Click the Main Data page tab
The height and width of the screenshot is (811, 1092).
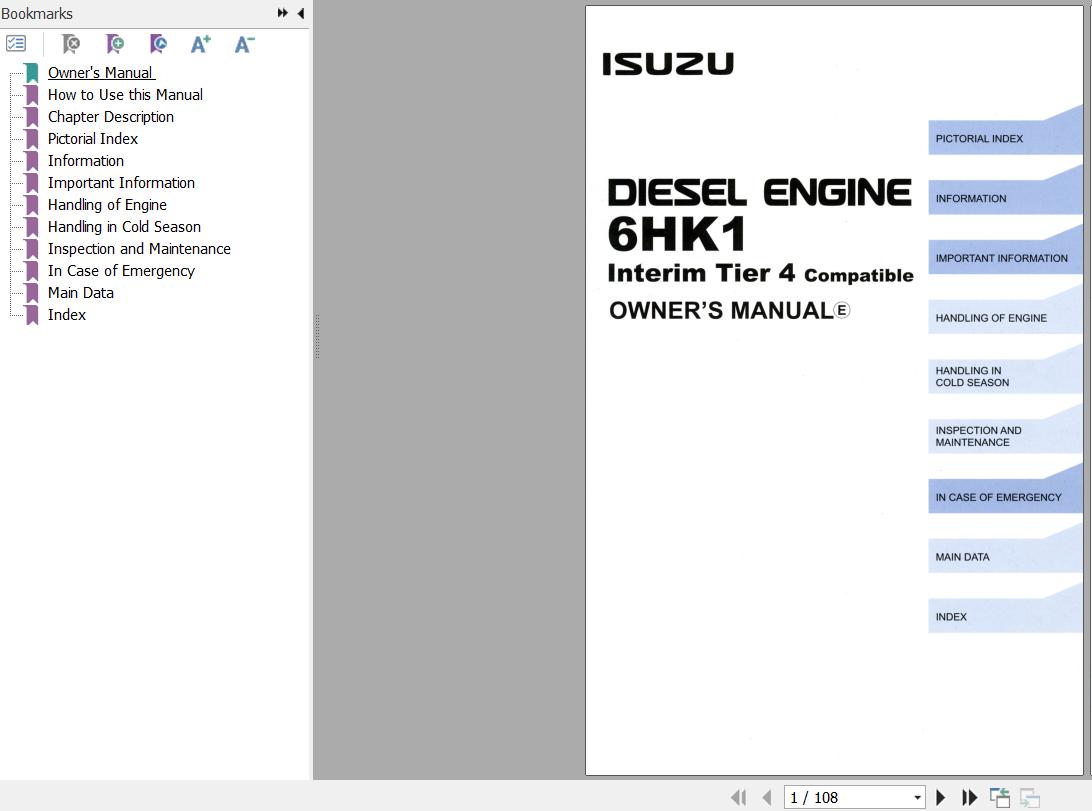tap(962, 557)
